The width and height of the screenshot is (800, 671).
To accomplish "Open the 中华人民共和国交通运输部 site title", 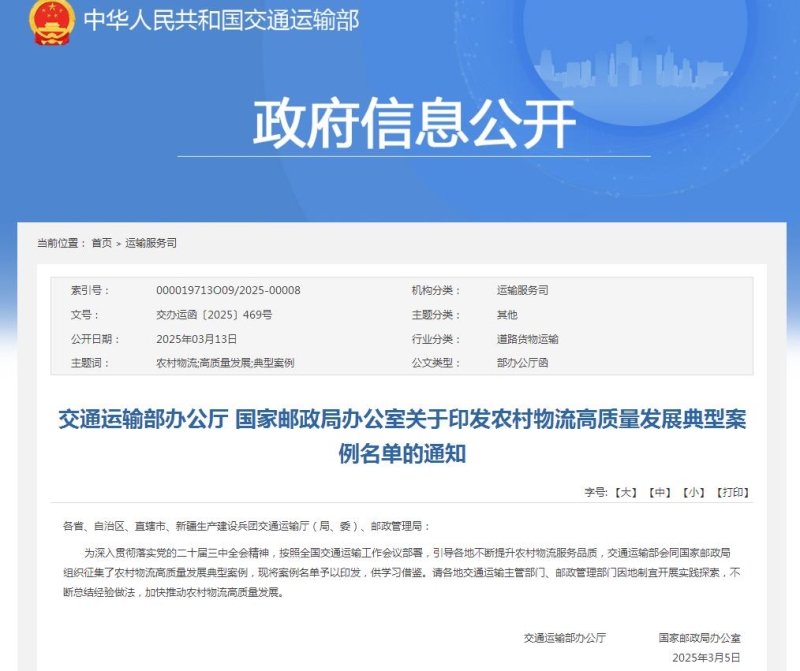I will point(220,20).
